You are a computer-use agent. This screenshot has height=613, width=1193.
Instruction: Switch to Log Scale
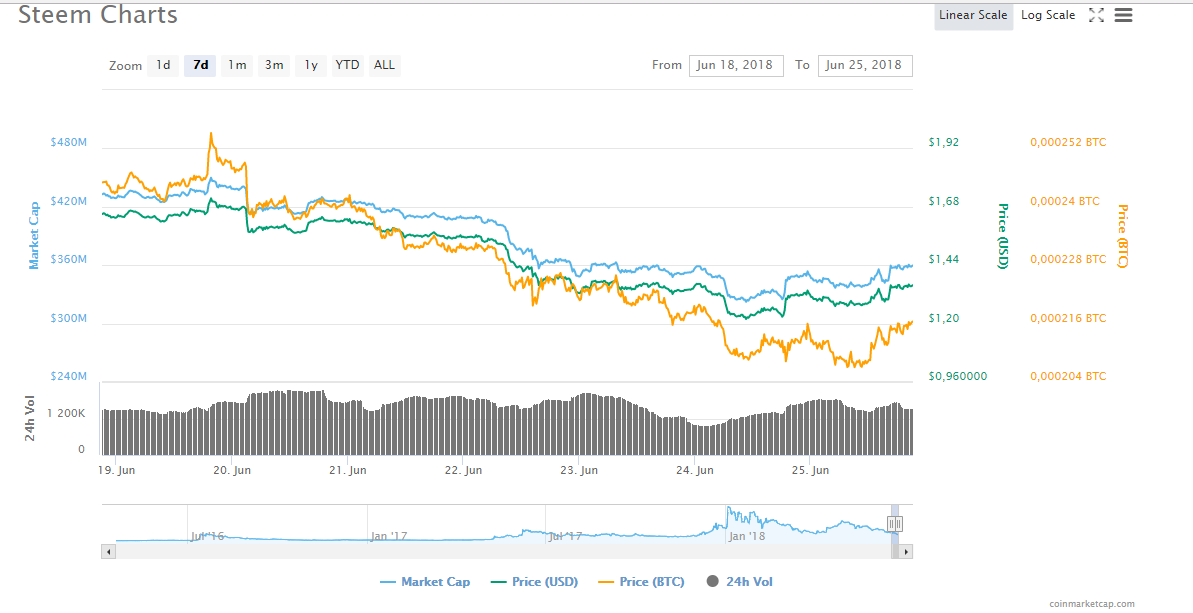[1048, 15]
